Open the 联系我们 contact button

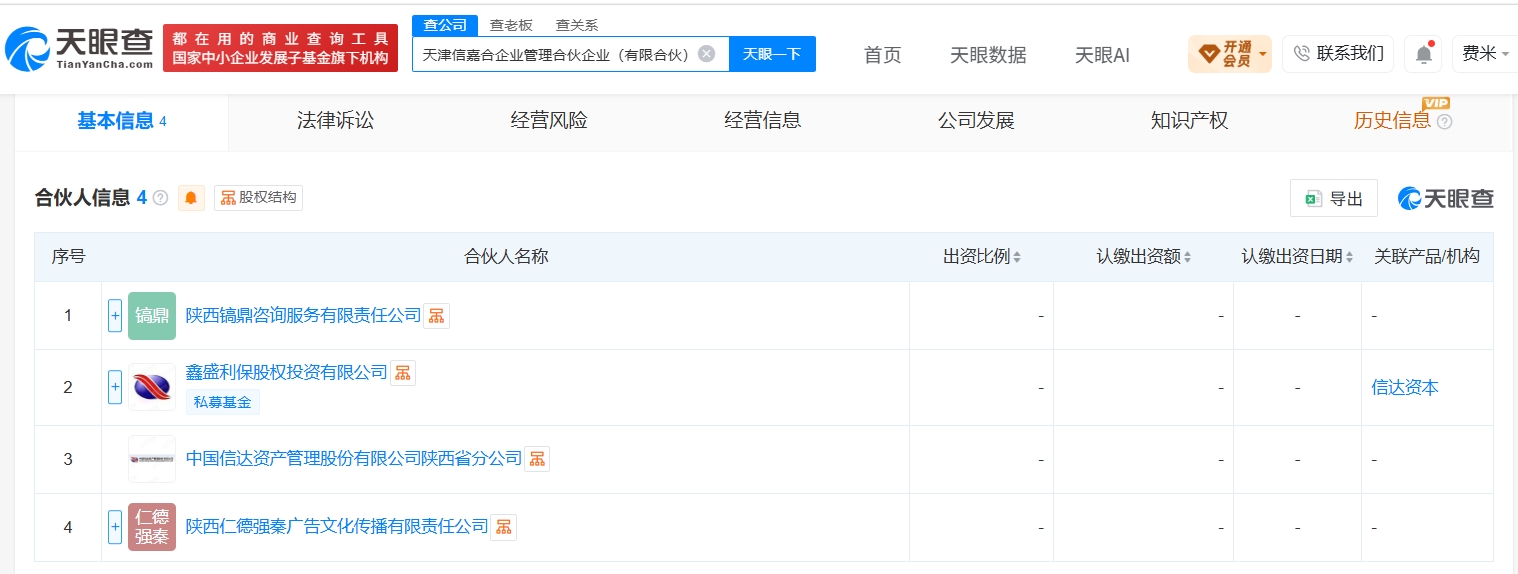[x=1338, y=54]
